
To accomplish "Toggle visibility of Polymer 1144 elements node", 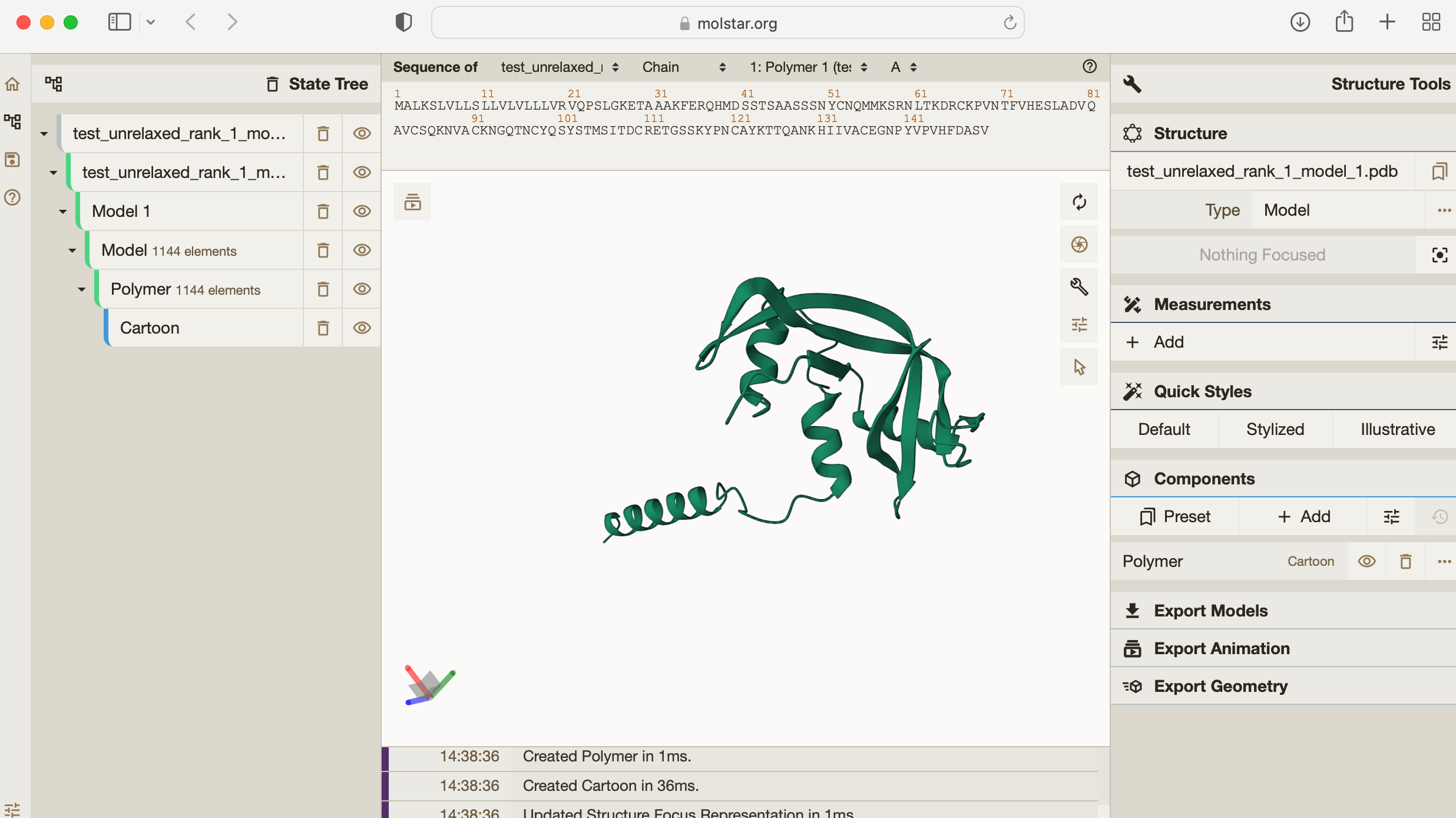I will pos(362,289).
